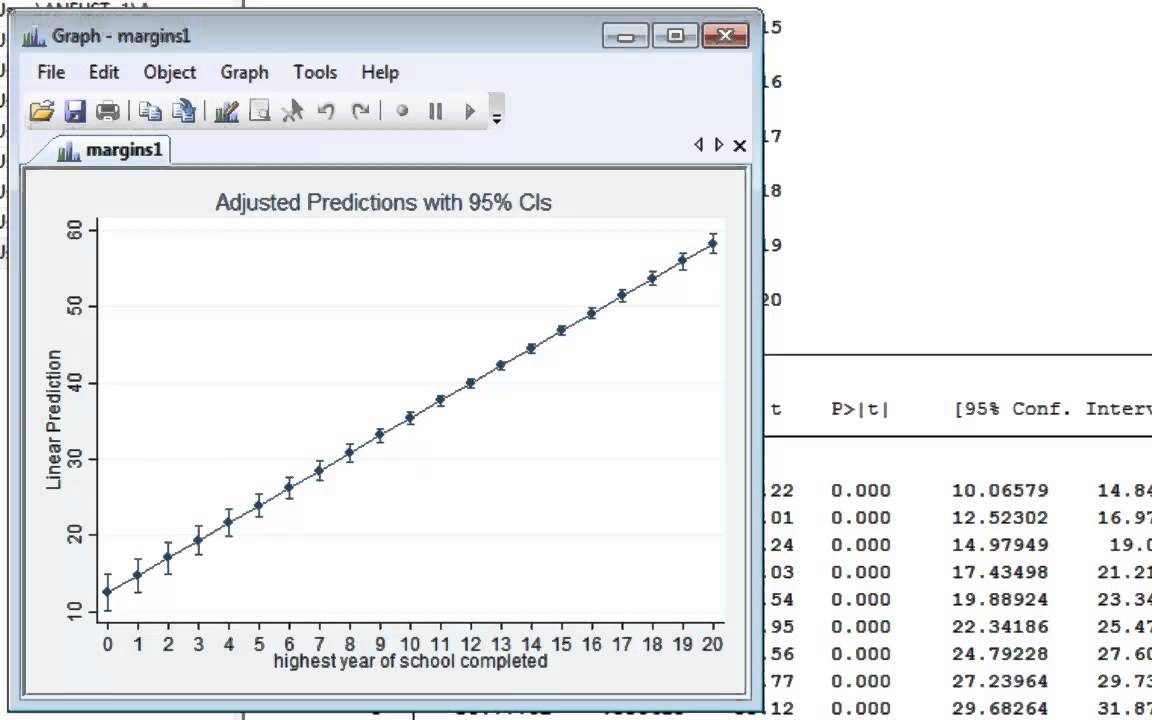The image size is (1152, 720).
Task: Open the Object menu
Action: pos(170,72)
